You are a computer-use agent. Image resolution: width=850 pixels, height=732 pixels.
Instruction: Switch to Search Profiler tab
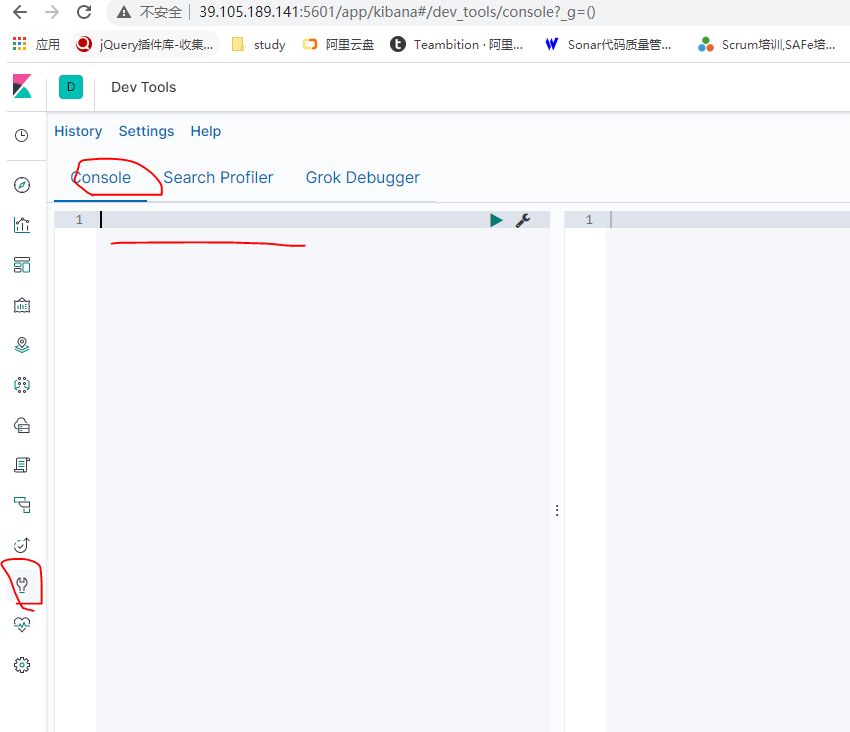tap(218, 177)
